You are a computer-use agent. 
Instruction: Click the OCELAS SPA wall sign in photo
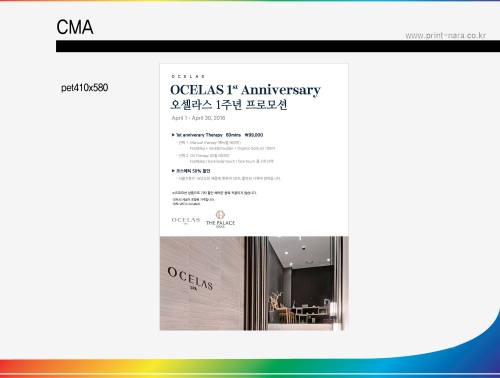[x=190, y=279]
